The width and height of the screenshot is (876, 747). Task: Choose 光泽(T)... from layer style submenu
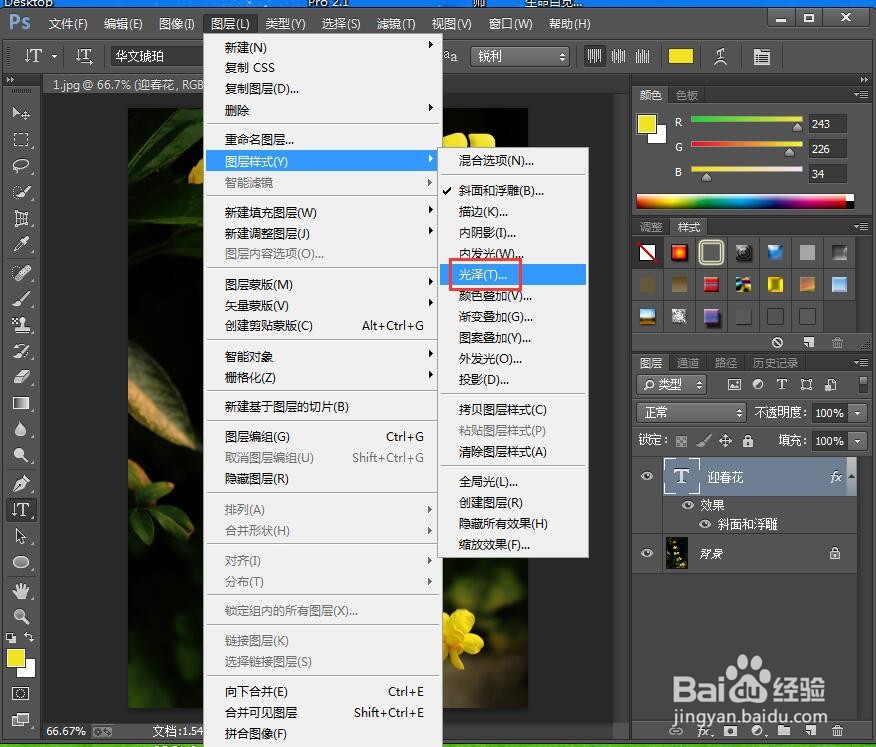coord(513,274)
